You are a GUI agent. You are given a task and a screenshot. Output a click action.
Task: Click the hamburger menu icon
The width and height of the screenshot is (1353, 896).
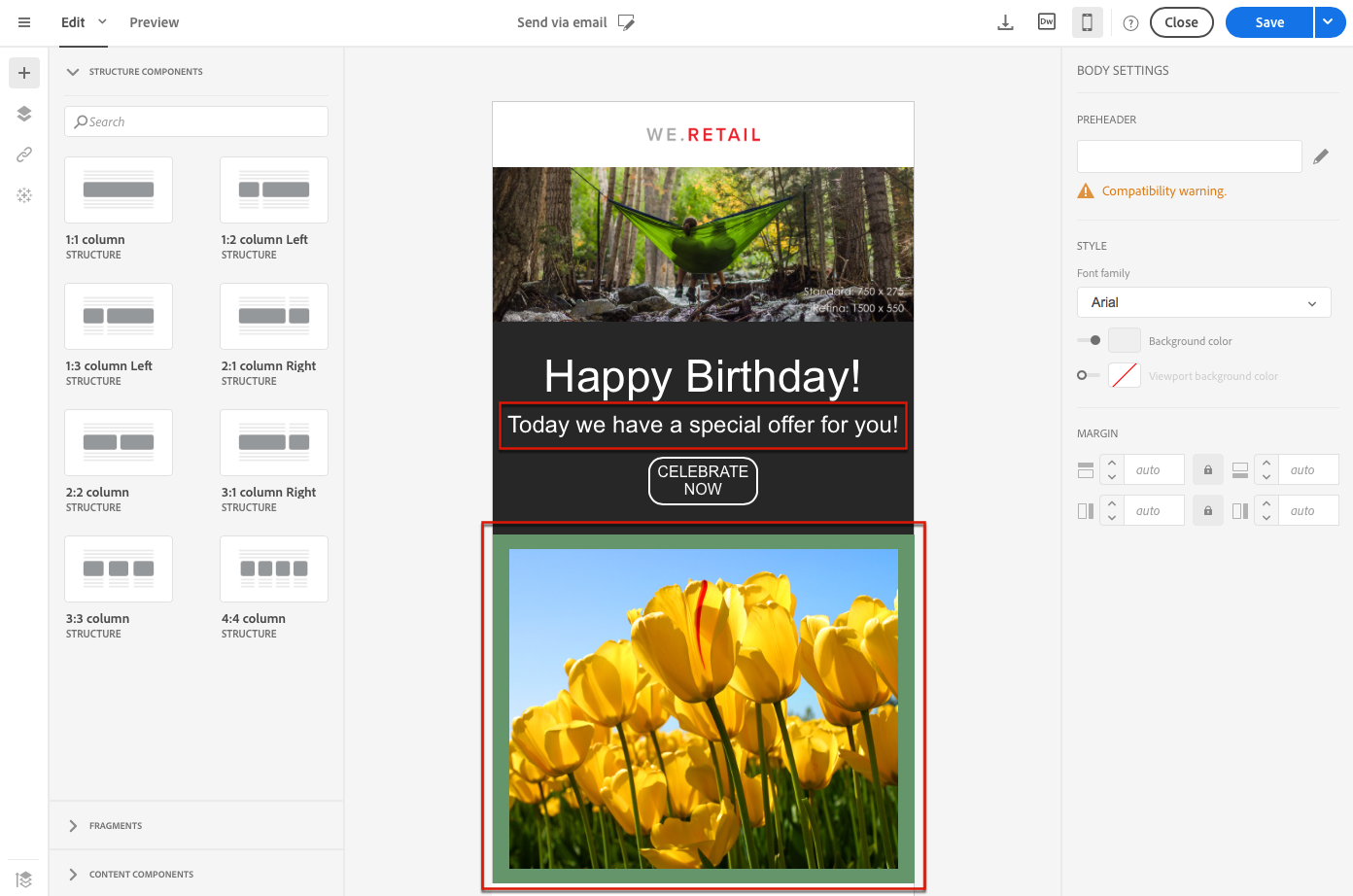[x=24, y=22]
